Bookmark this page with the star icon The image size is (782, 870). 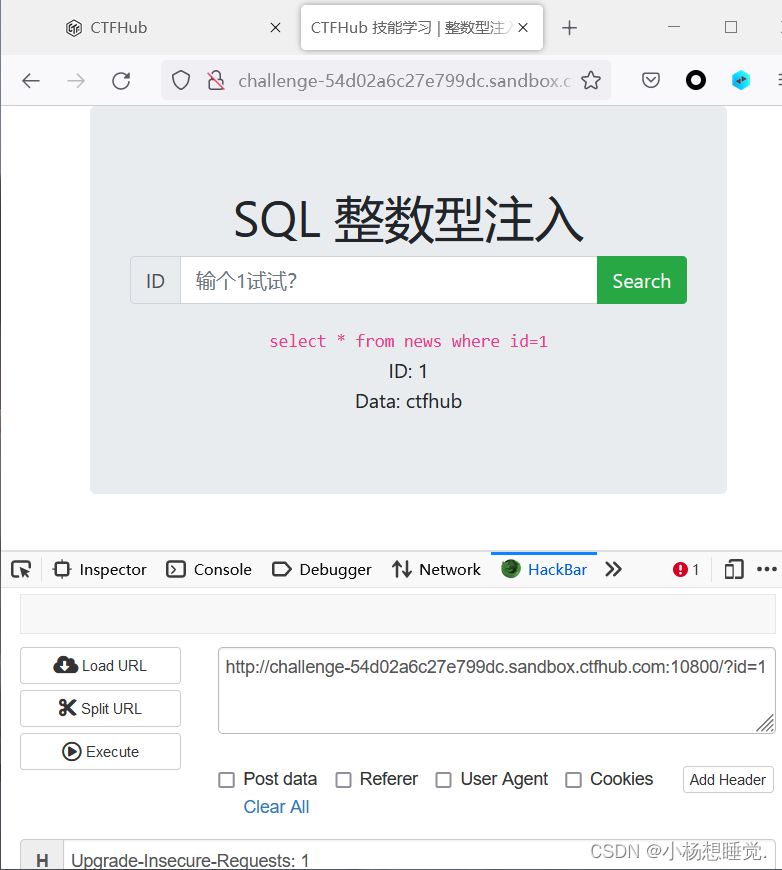click(591, 81)
